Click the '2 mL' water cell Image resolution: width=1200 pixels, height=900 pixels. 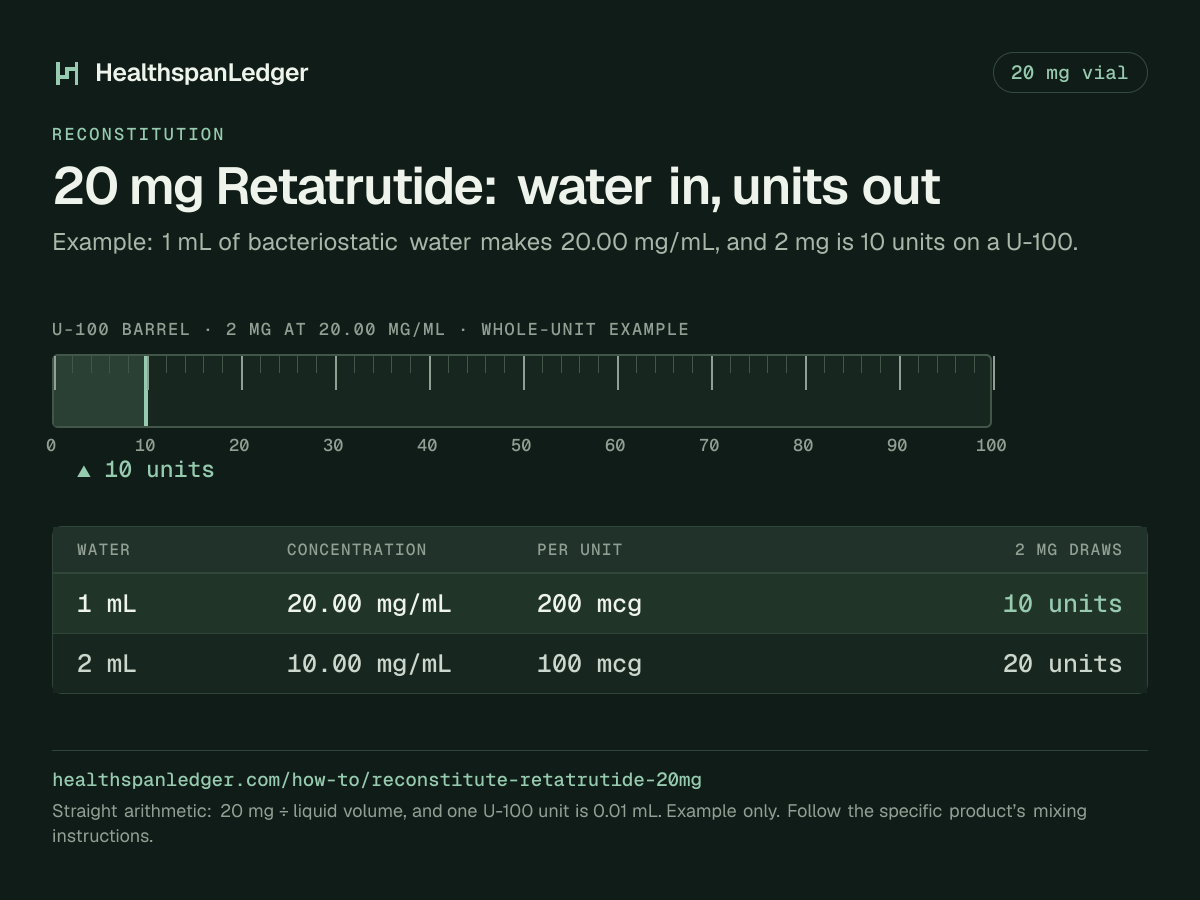coord(107,664)
